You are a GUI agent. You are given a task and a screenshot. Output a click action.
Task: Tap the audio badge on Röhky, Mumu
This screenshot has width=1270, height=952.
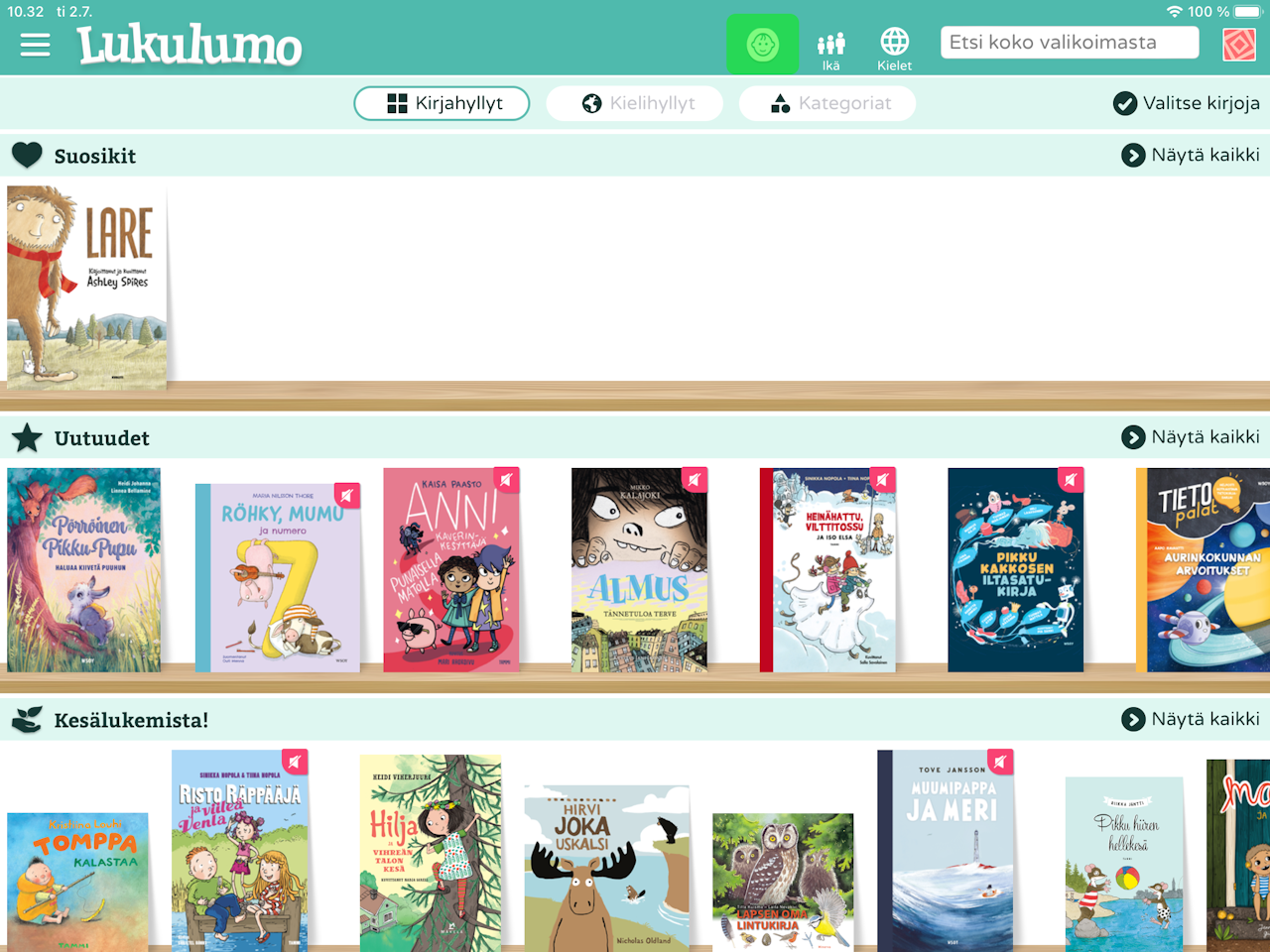(346, 495)
